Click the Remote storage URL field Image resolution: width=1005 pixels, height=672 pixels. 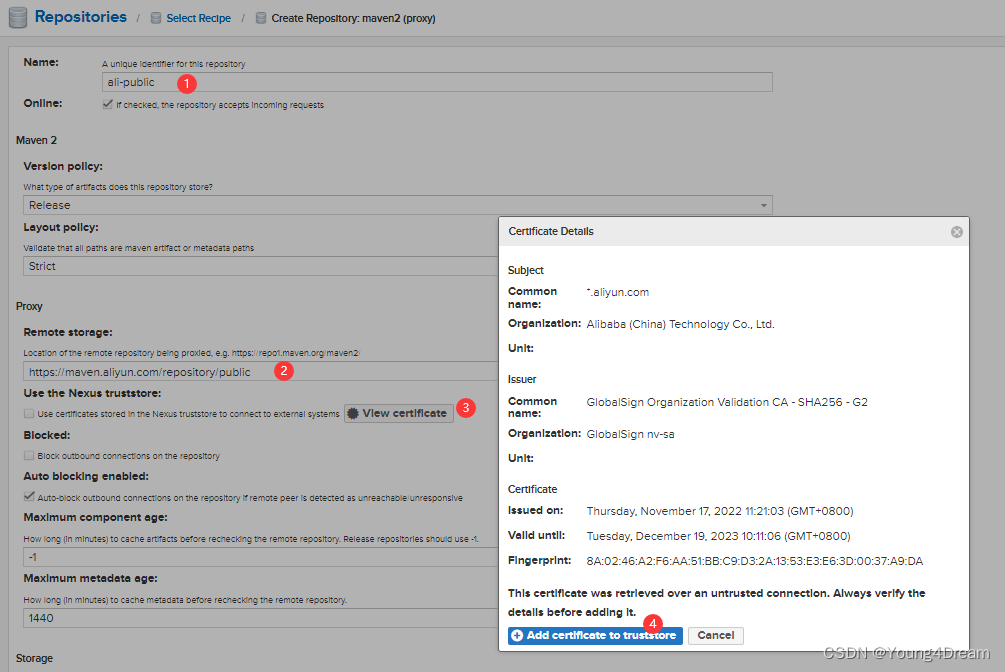[x=261, y=372]
